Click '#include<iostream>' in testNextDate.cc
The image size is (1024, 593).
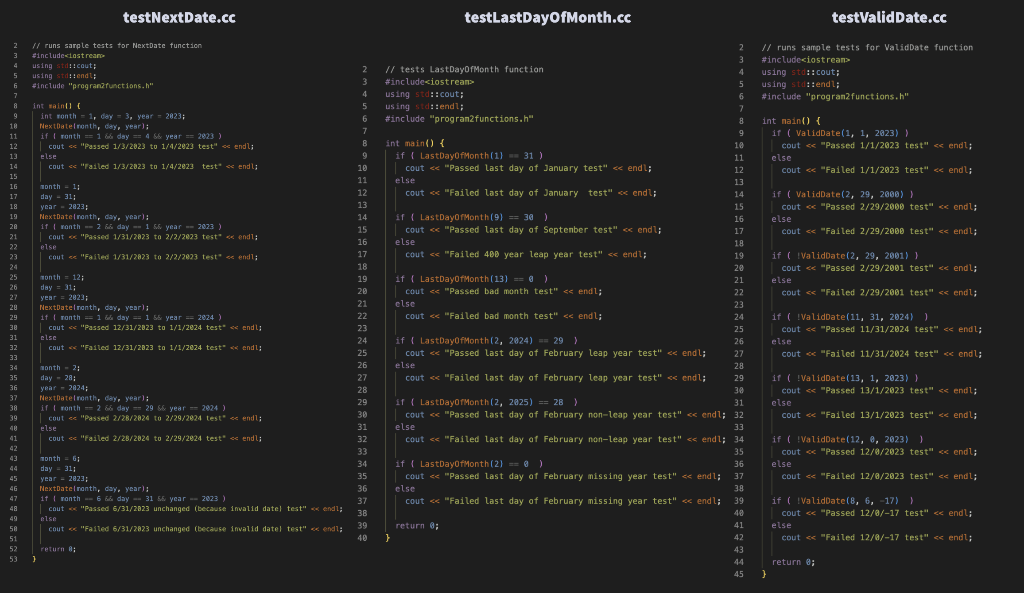click(69, 56)
